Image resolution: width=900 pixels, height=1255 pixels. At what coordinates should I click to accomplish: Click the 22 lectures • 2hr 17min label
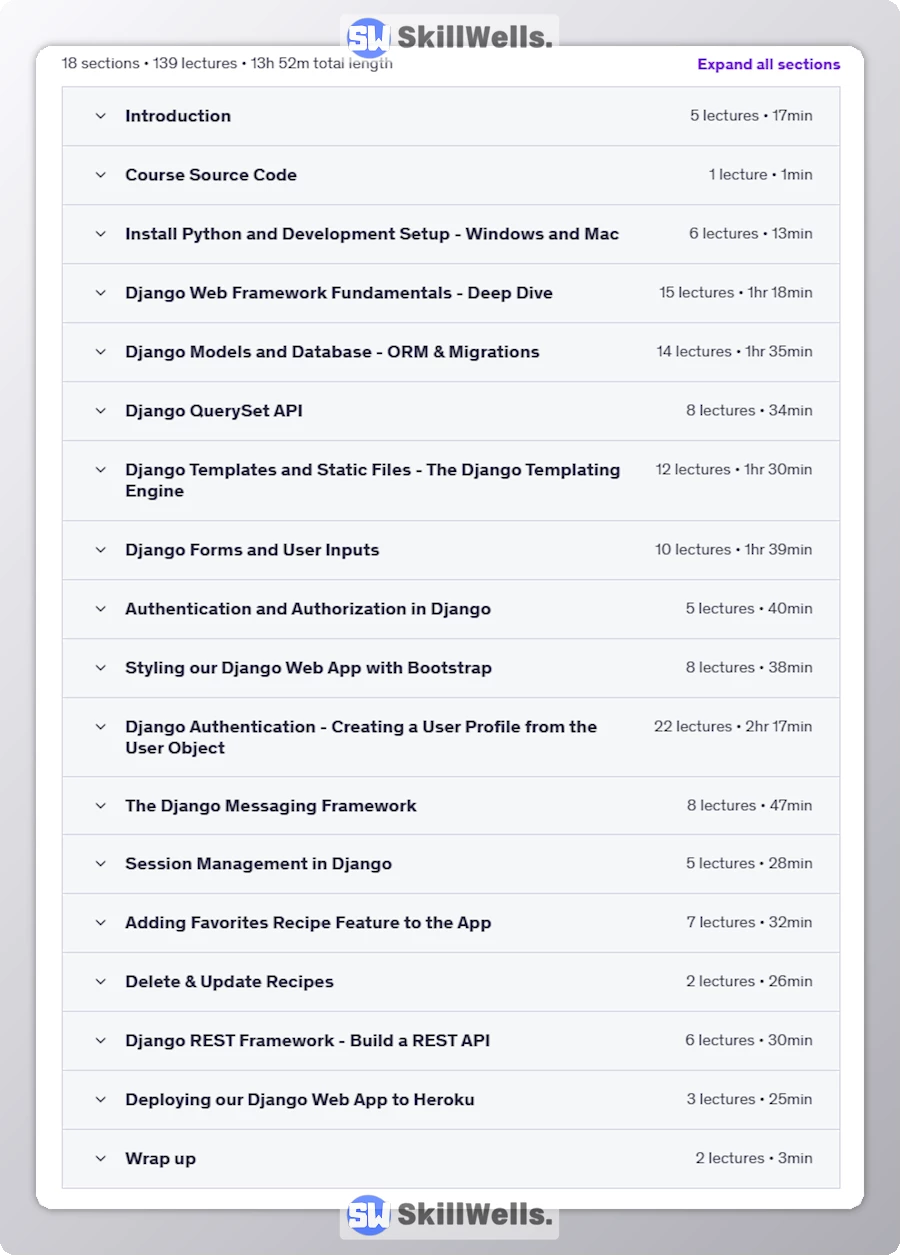pyautogui.click(x=733, y=727)
